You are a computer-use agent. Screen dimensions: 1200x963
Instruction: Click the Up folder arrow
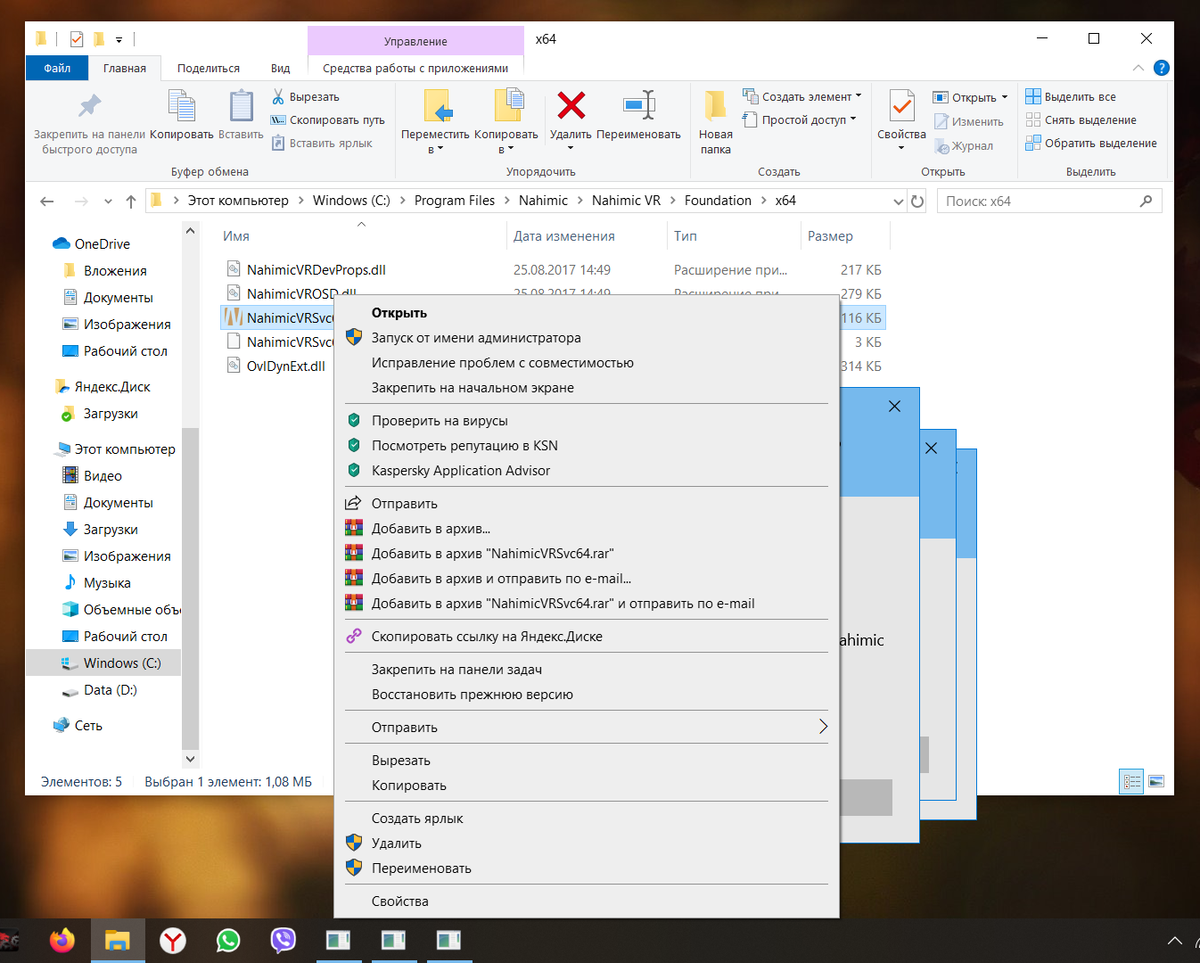pos(131,201)
